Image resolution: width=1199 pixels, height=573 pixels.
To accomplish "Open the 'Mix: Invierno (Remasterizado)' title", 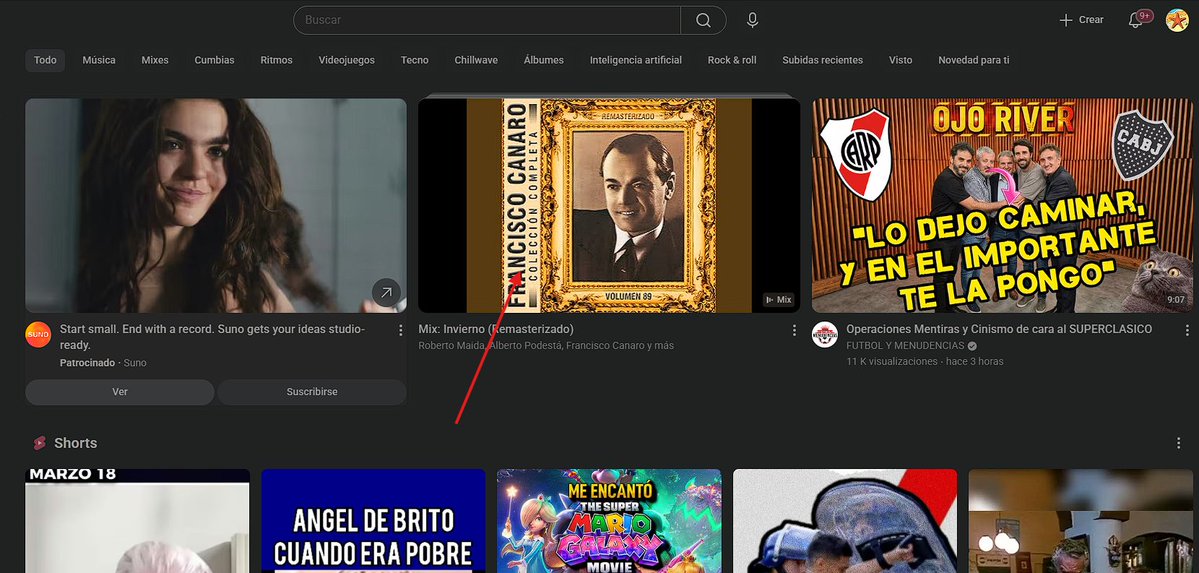I will point(496,329).
